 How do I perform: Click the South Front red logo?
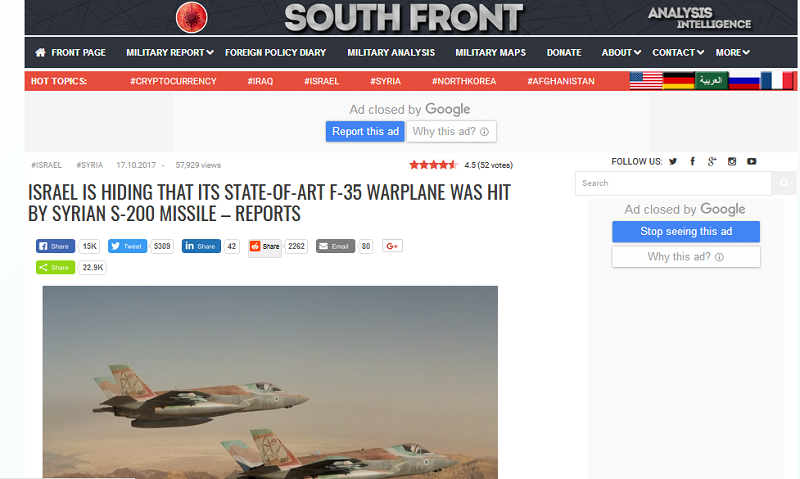191,17
